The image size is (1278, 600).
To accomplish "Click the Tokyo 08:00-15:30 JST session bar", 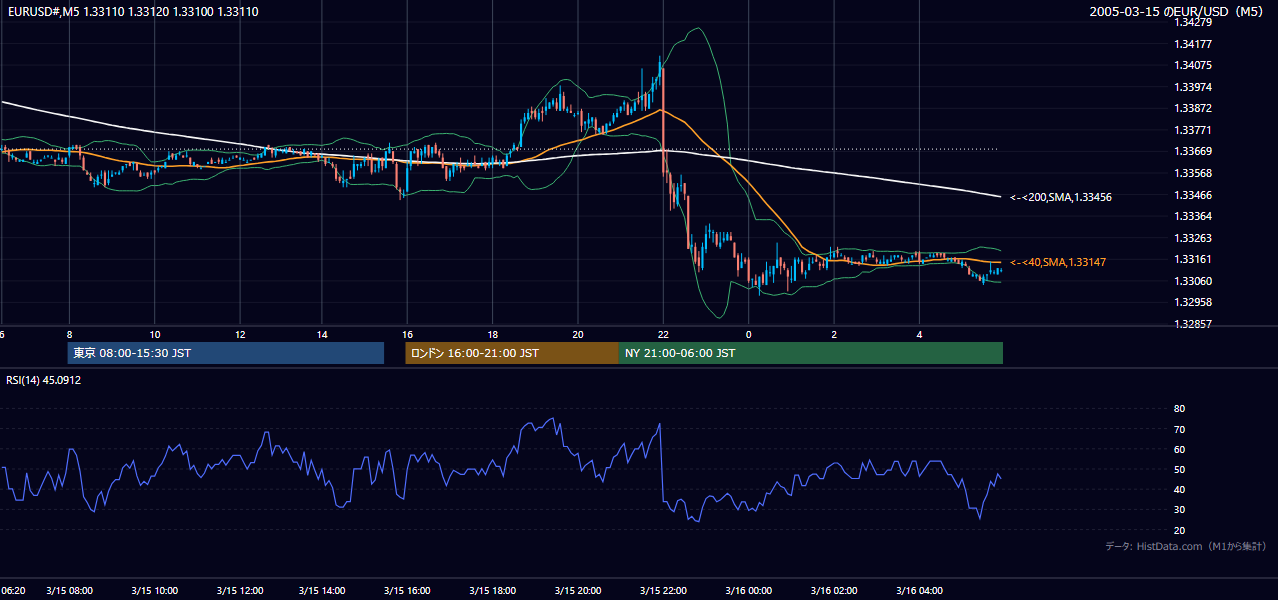I will coord(226,353).
